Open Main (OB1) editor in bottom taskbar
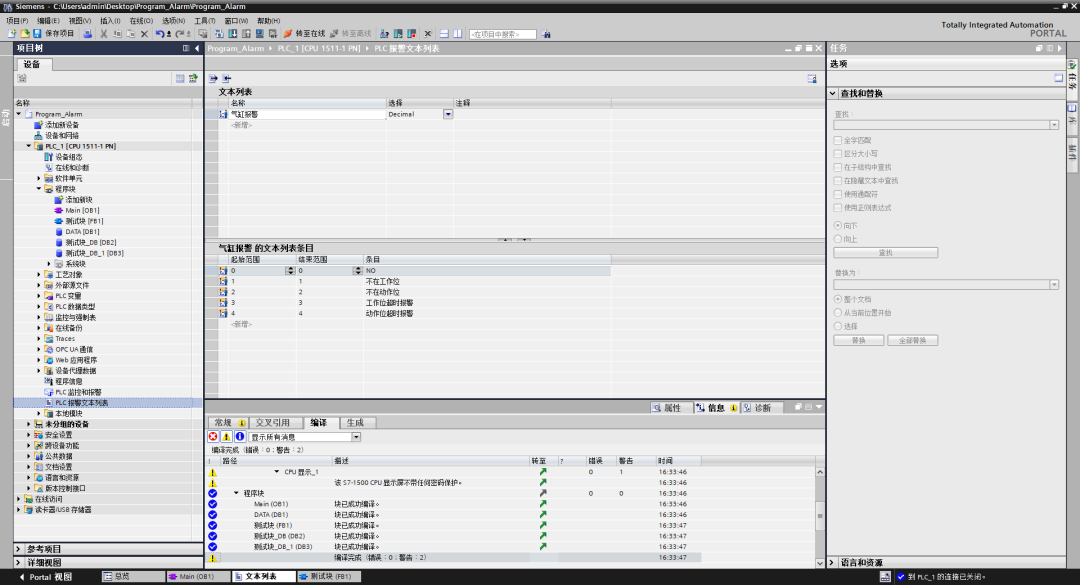The height and width of the screenshot is (585, 1080). (197, 577)
